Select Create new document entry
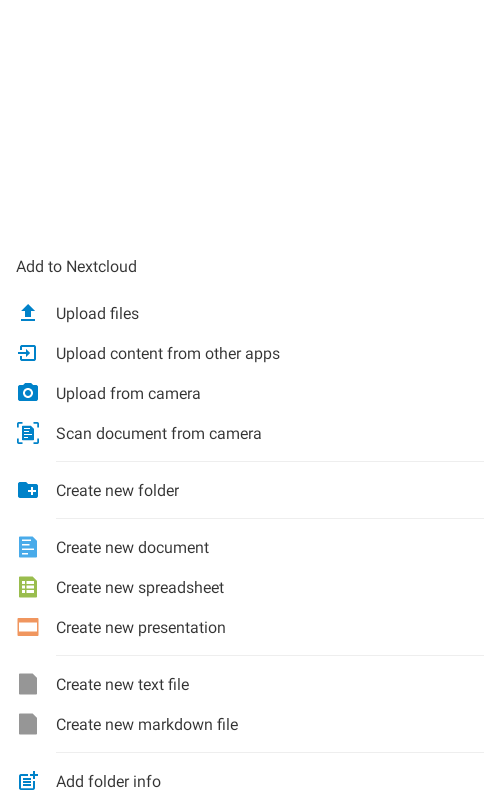The width and height of the screenshot is (500, 809). click(x=250, y=547)
